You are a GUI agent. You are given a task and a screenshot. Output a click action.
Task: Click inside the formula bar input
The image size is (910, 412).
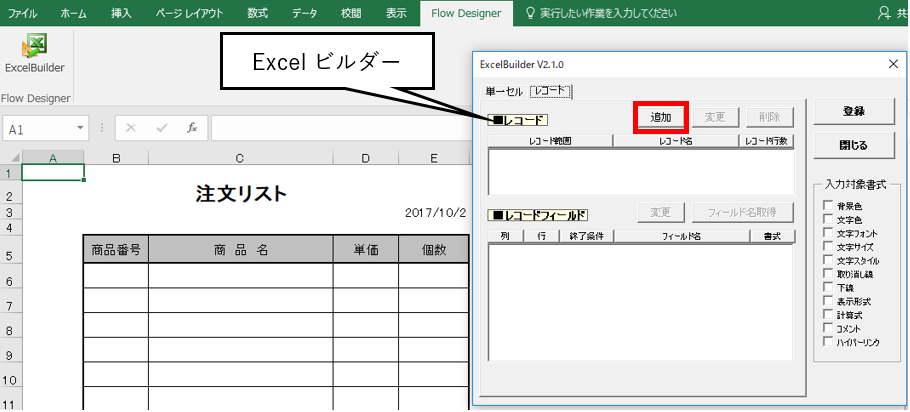coord(340,128)
